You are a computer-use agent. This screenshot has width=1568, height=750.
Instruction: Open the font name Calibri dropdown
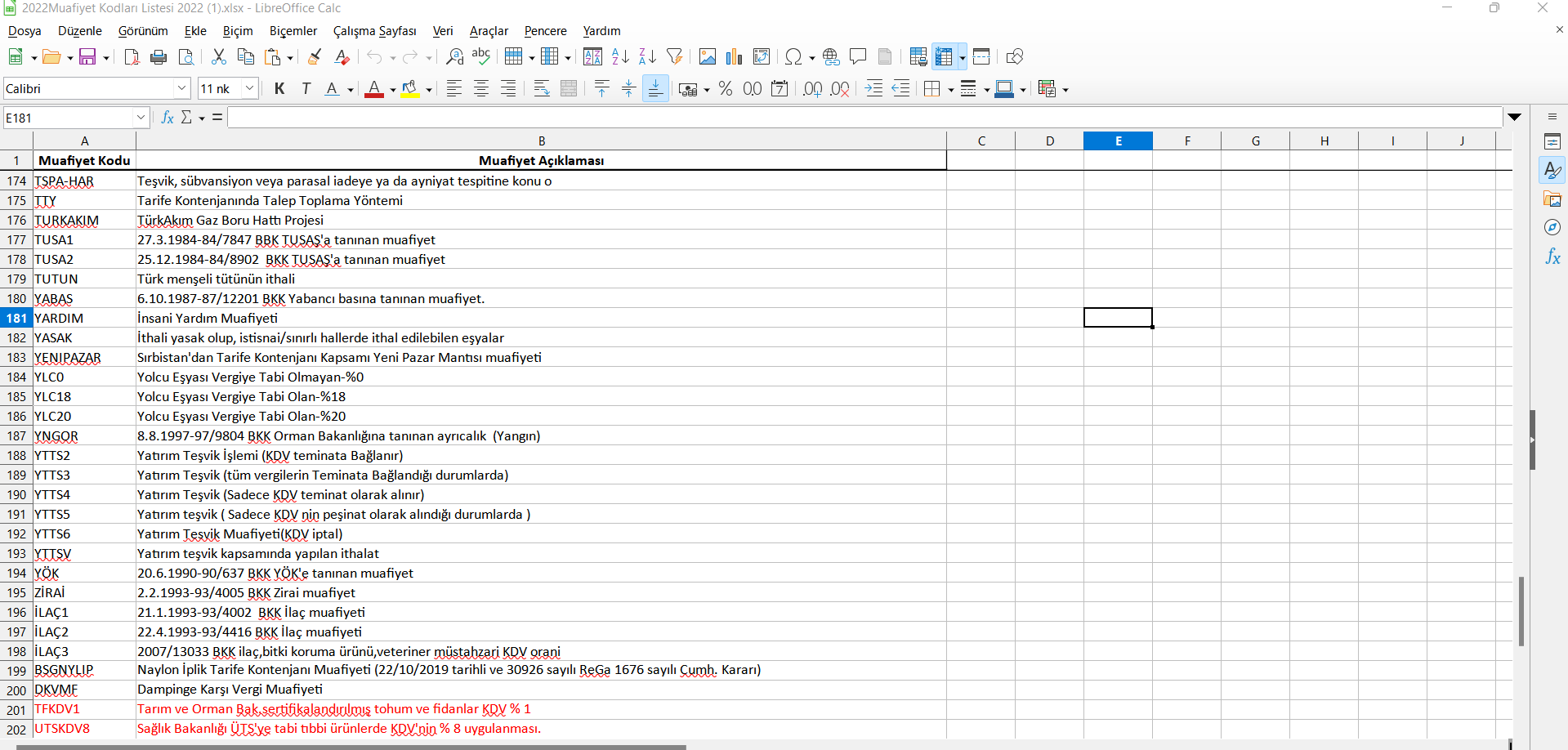pos(181,88)
